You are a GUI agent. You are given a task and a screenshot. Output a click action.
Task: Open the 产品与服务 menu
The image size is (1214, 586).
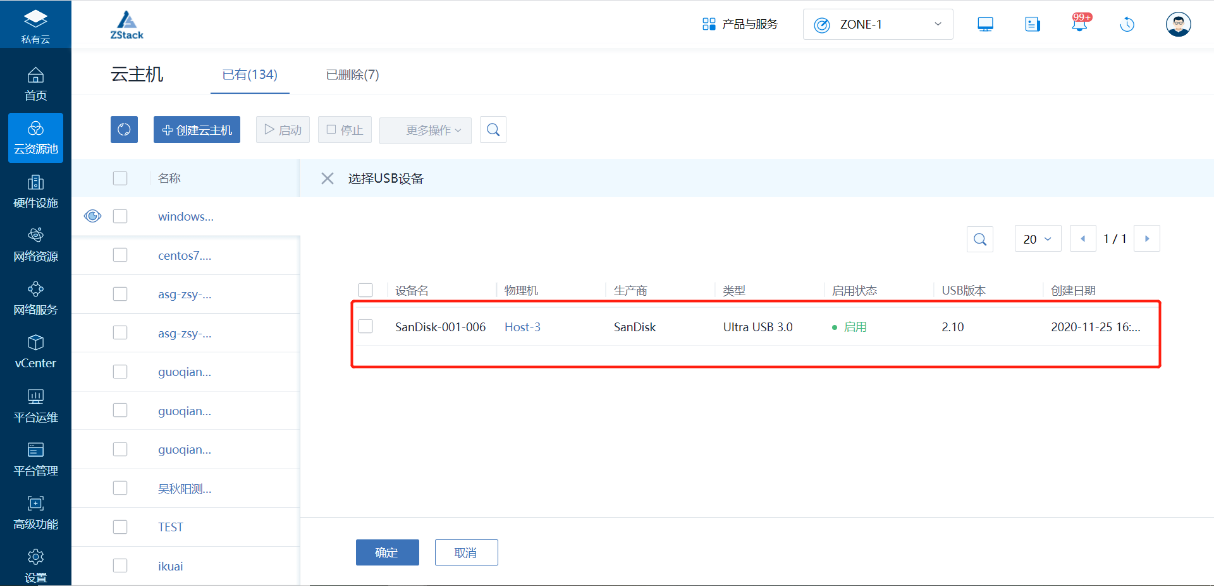click(x=740, y=24)
